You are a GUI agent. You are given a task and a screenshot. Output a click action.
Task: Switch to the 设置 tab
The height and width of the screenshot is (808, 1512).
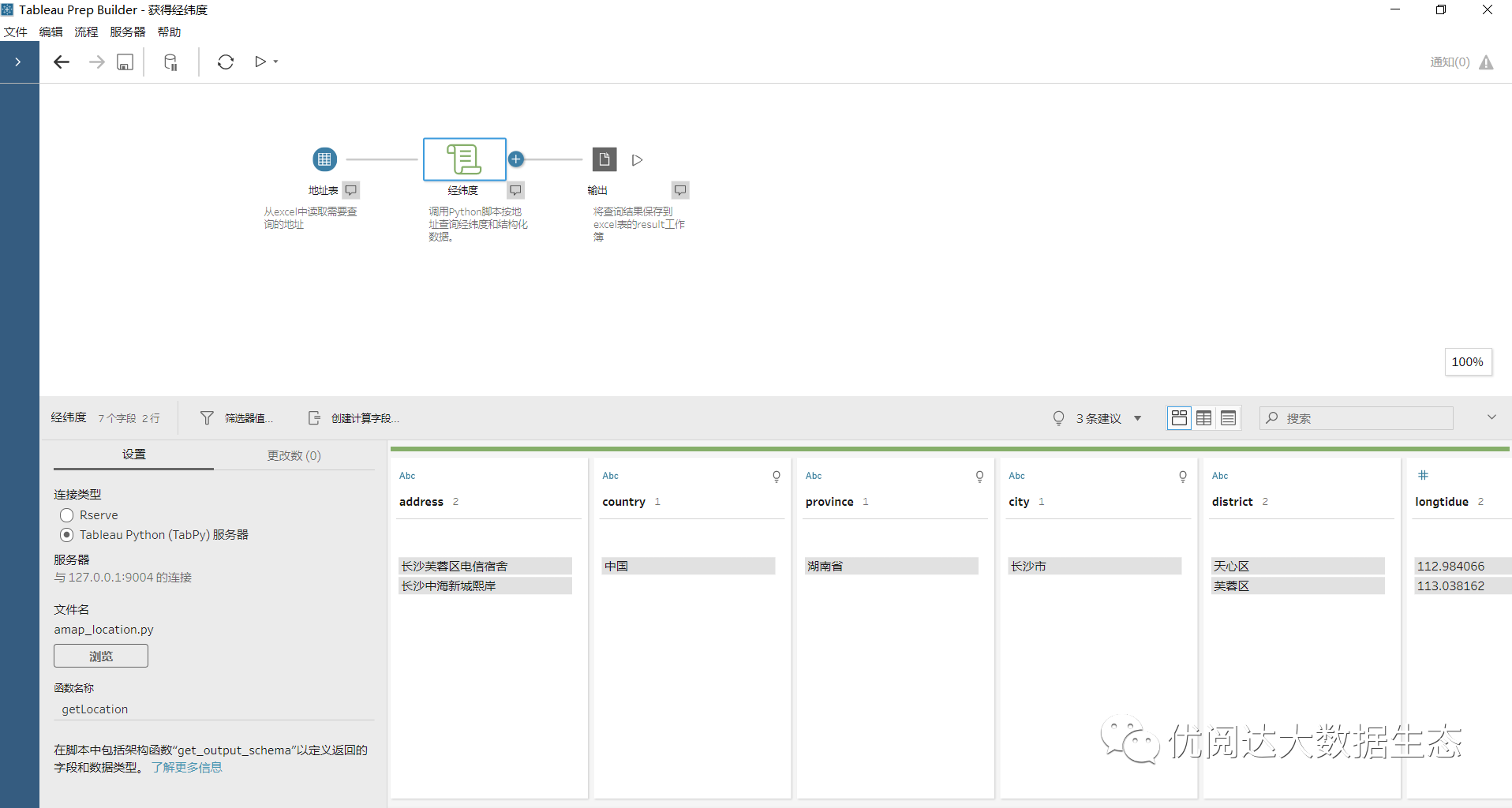pos(134,454)
